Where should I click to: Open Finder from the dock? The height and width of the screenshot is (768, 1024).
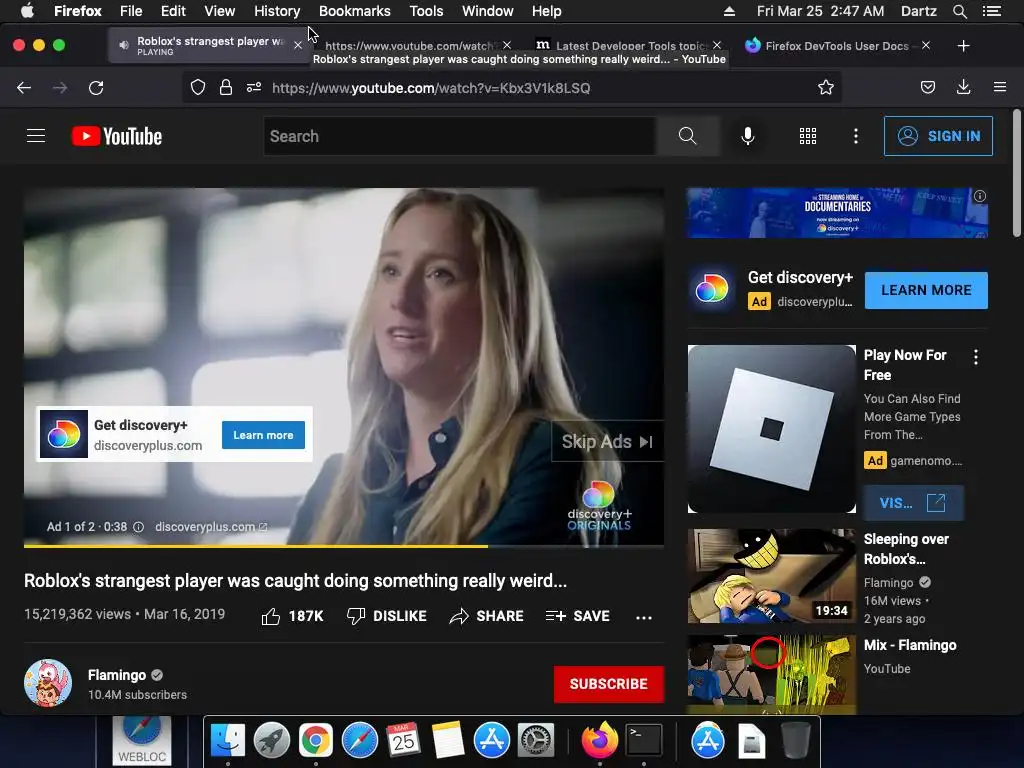(227, 740)
